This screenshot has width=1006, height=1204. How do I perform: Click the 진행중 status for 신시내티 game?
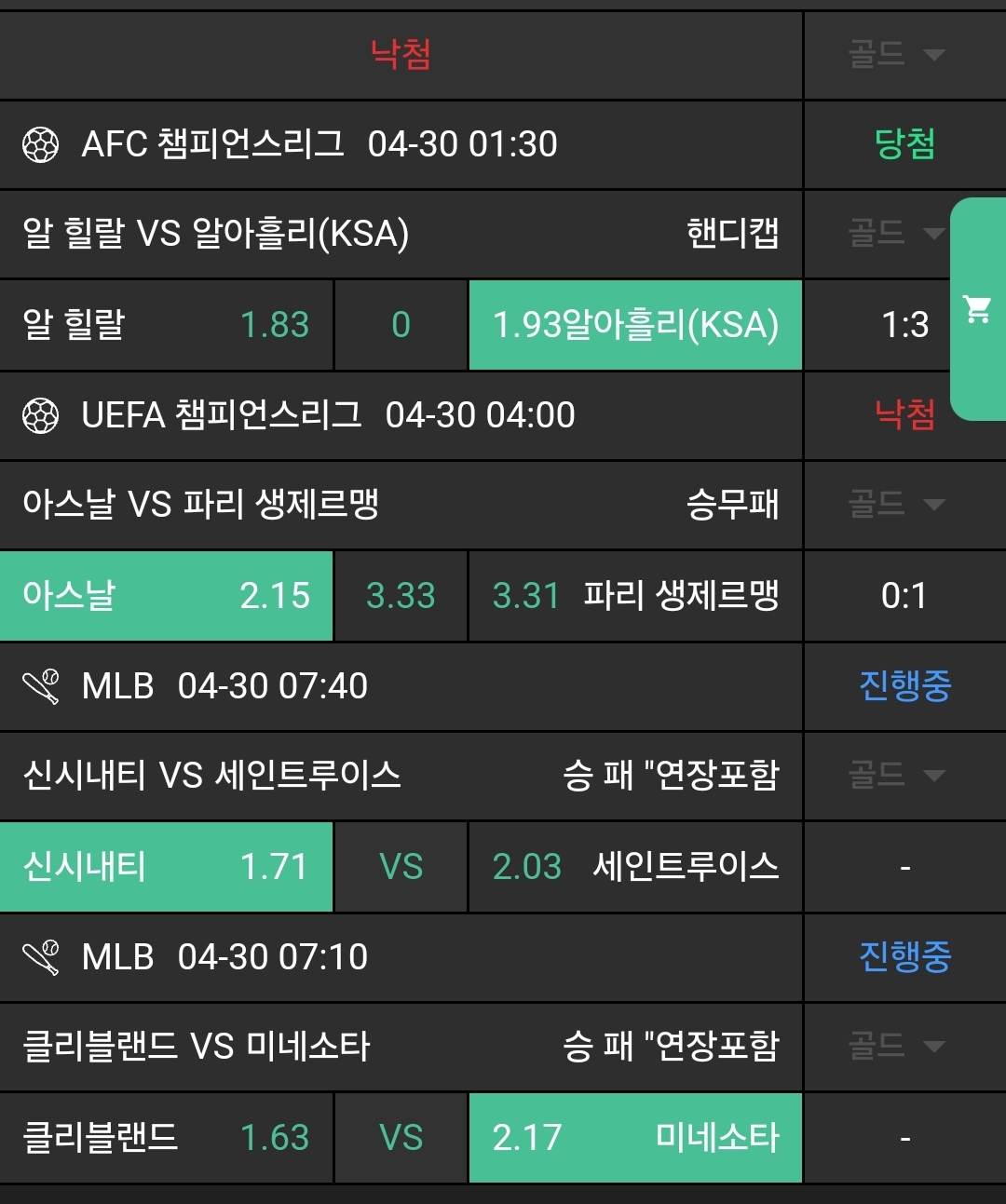tap(904, 686)
